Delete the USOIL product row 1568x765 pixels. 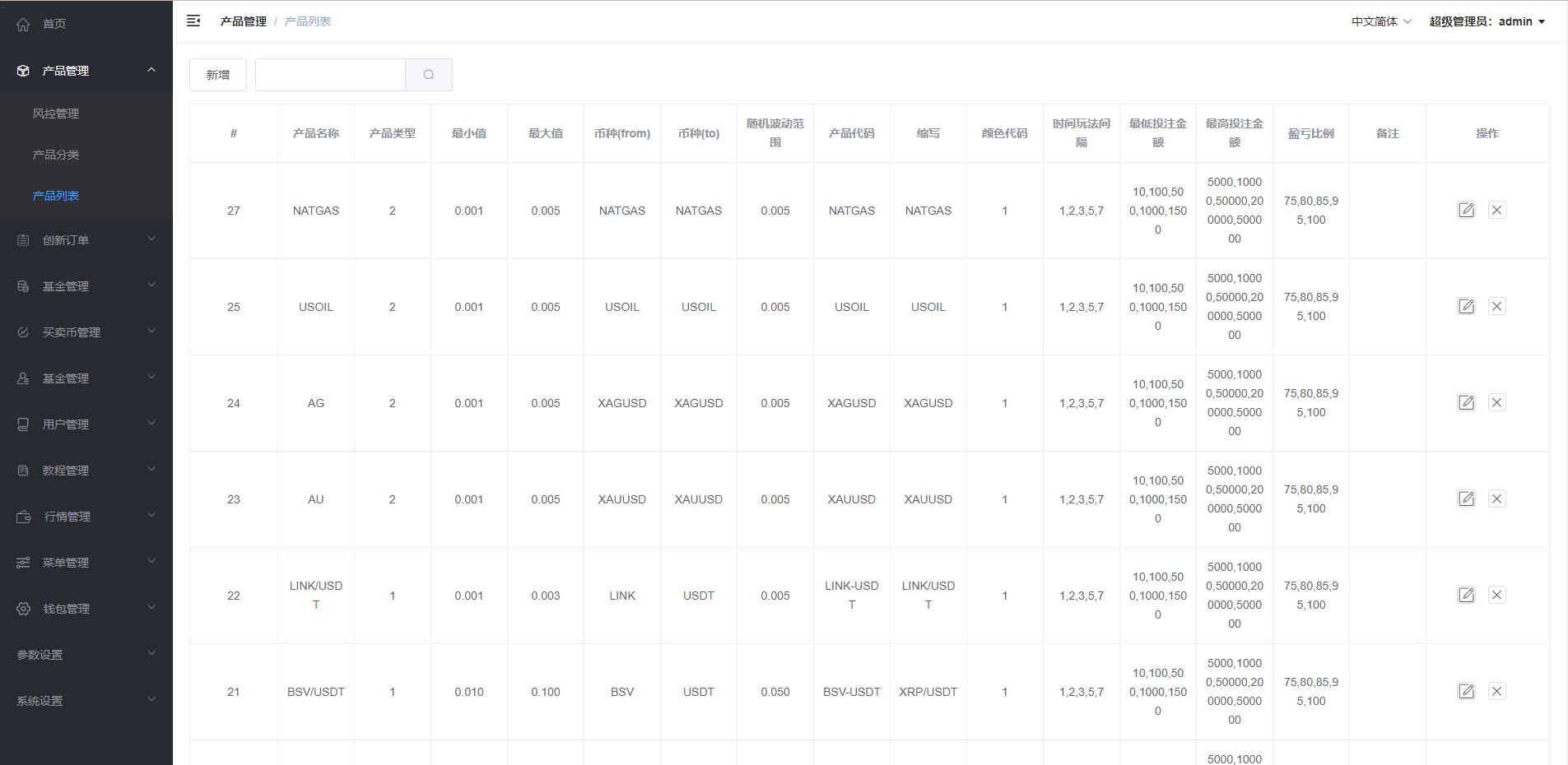pyautogui.click(x=1496, y=306)
